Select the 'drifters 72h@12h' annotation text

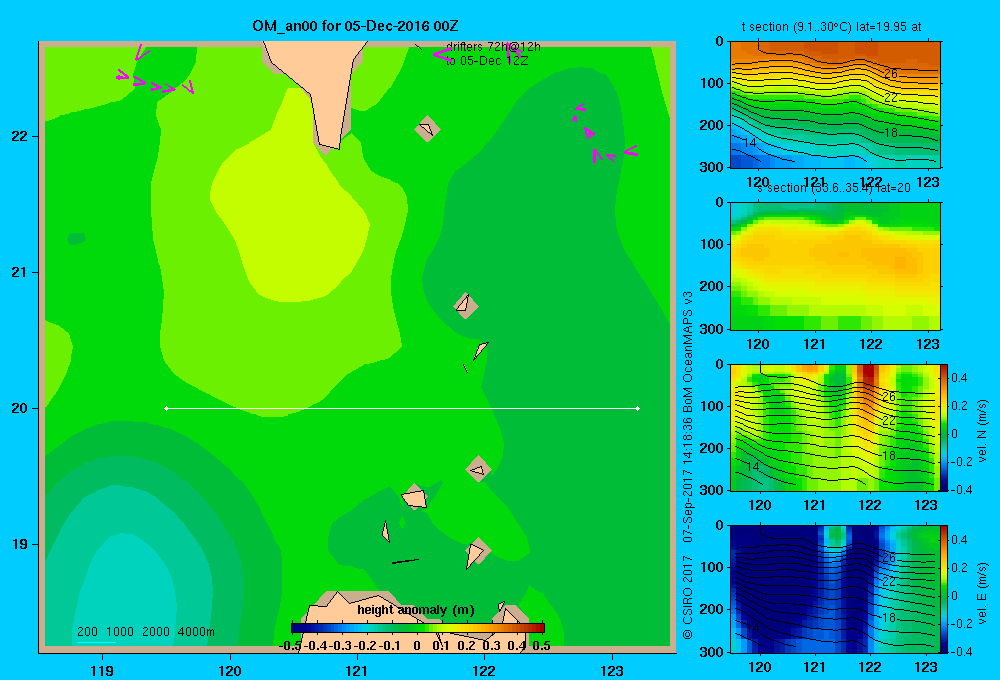click(493, 47)
